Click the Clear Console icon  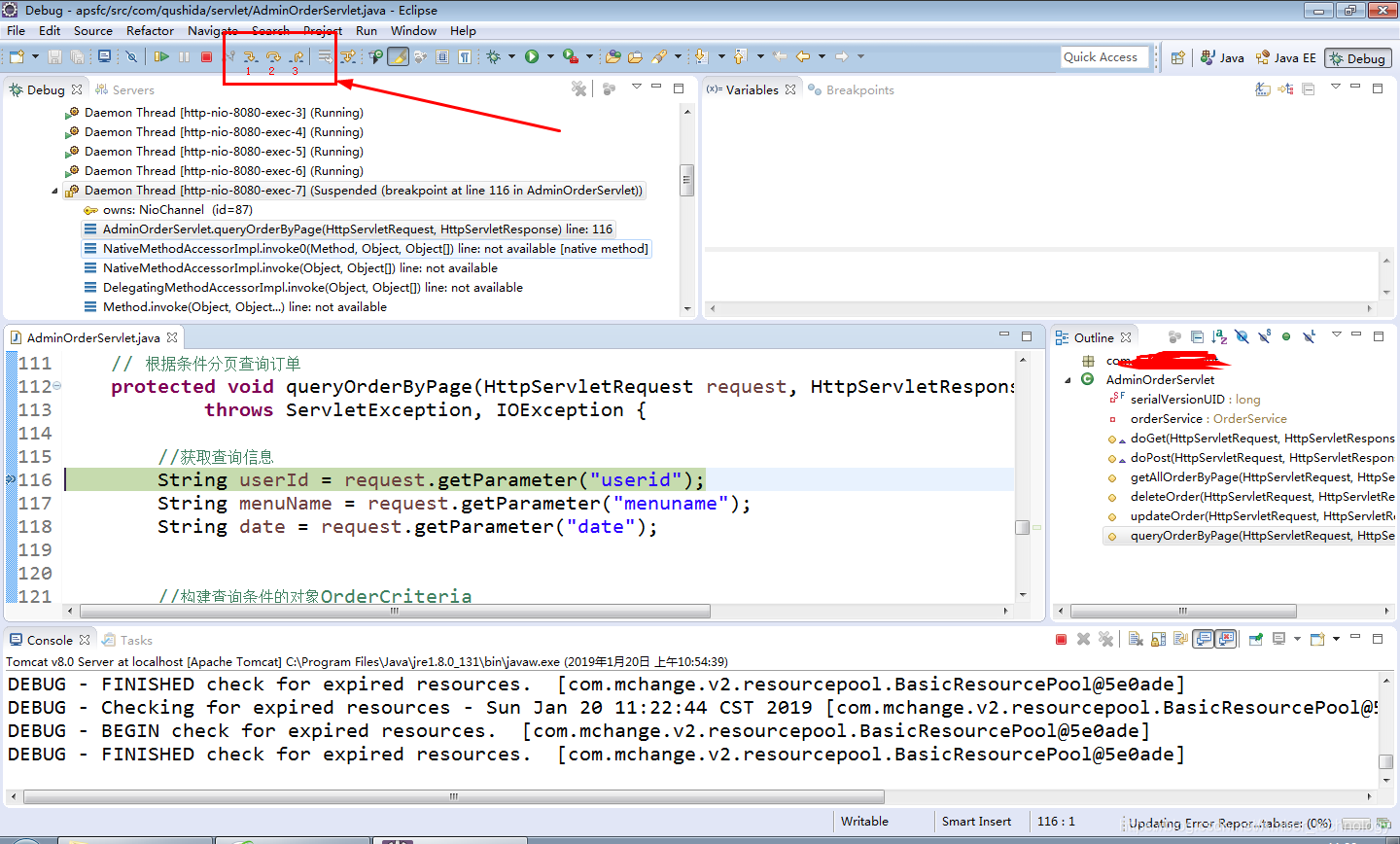click(1136, 639)
